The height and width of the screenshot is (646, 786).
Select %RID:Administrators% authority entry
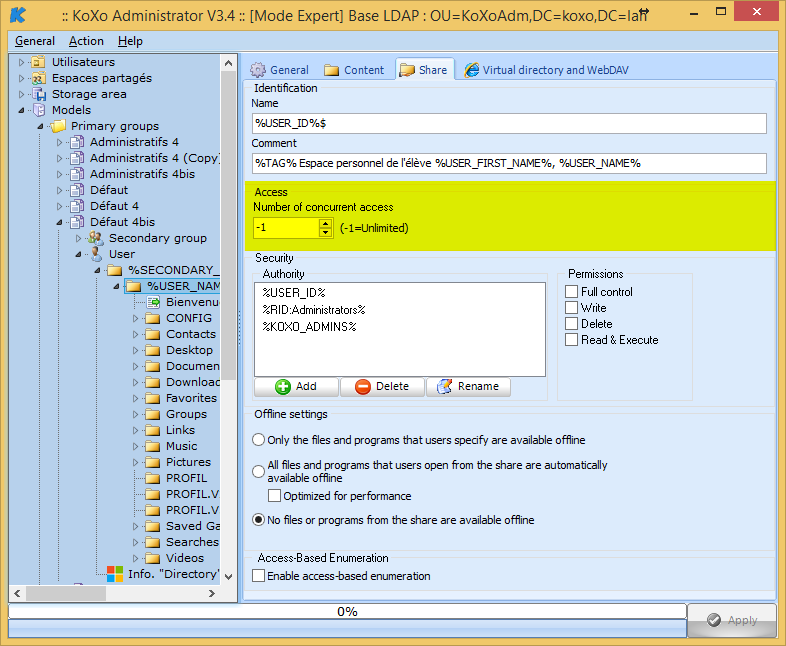[314, 310]
